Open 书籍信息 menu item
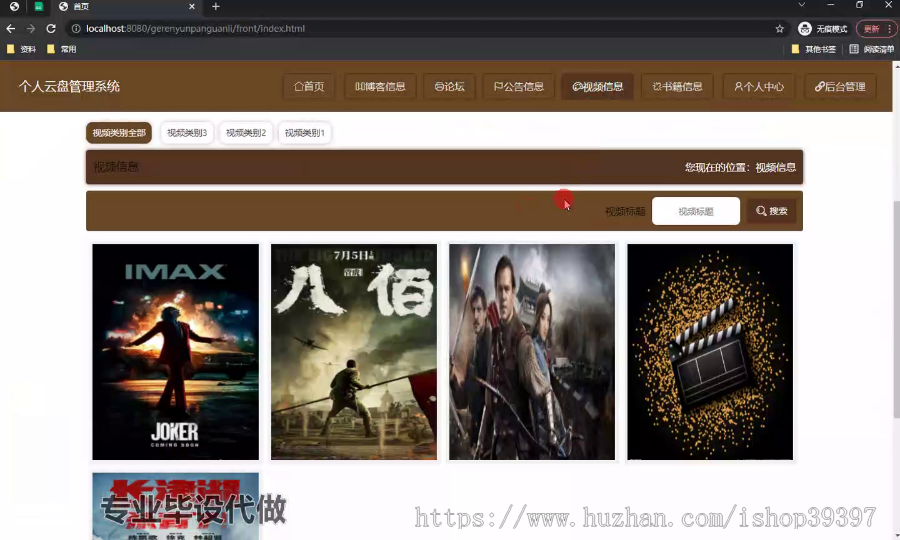Image resolution: width=900 pixels, height=540 pixels. coord(677,87)
